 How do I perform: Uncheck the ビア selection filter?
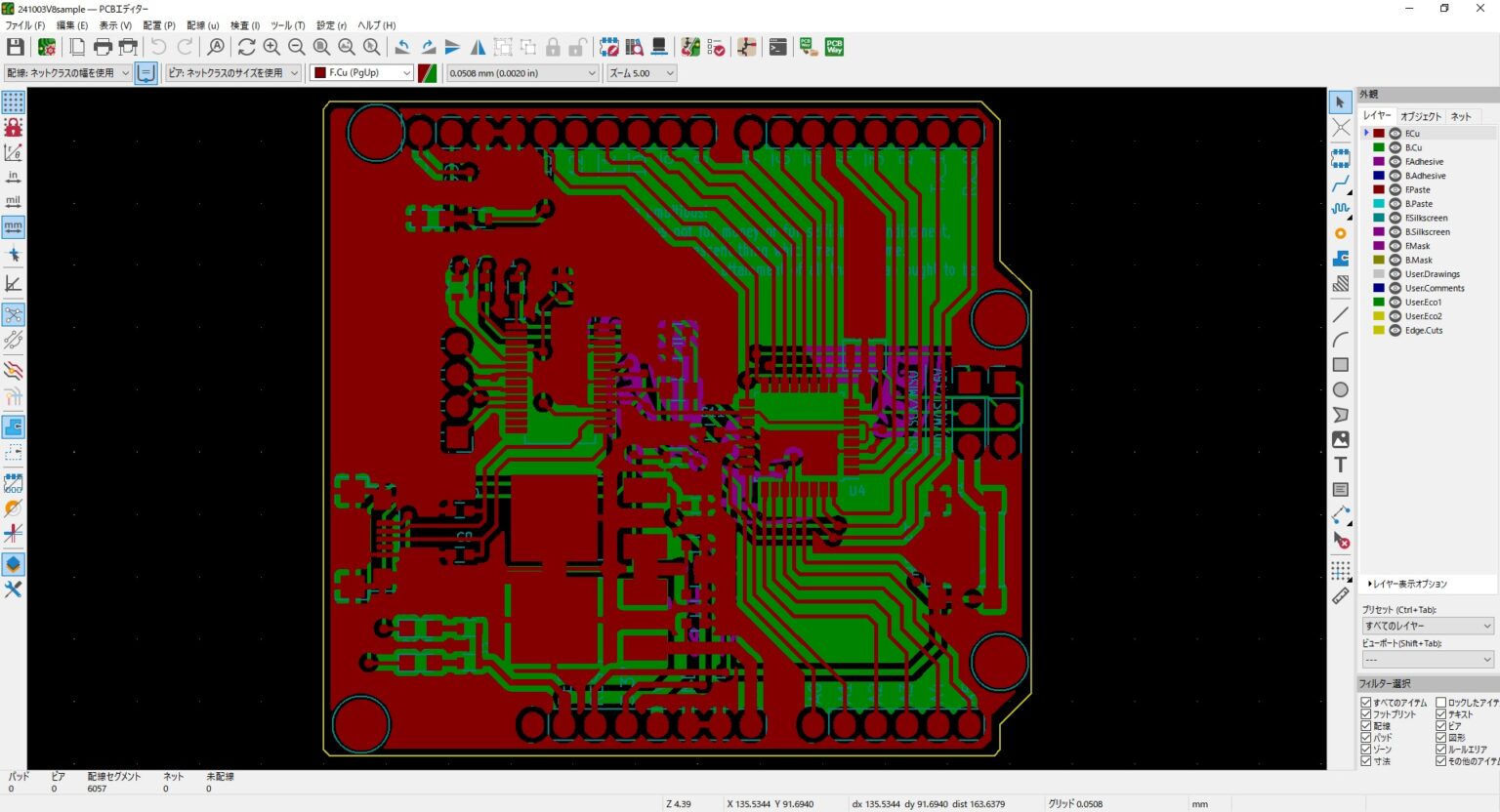(1439, 725)
